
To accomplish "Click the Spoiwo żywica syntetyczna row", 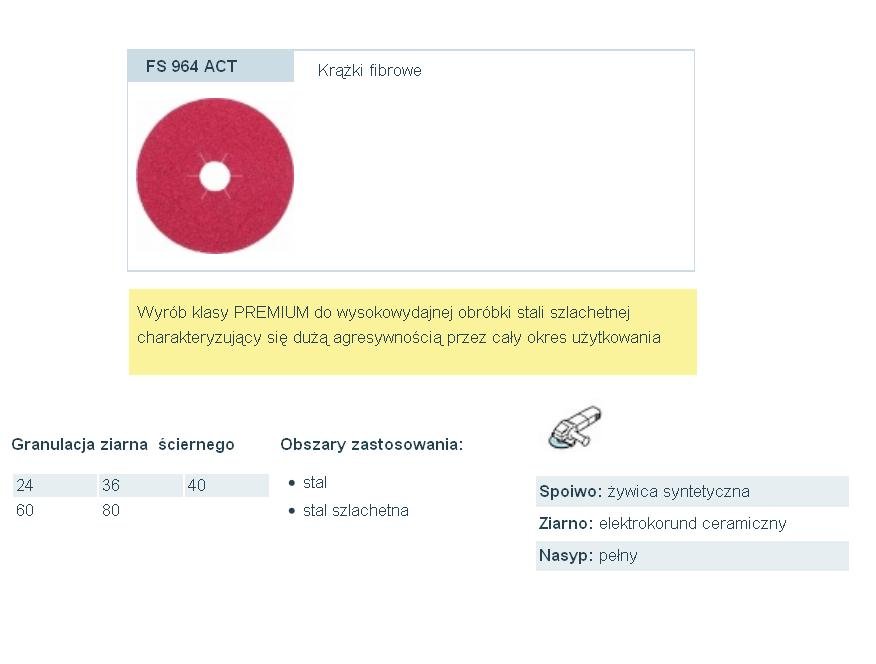I will click(x=692, y=491).
